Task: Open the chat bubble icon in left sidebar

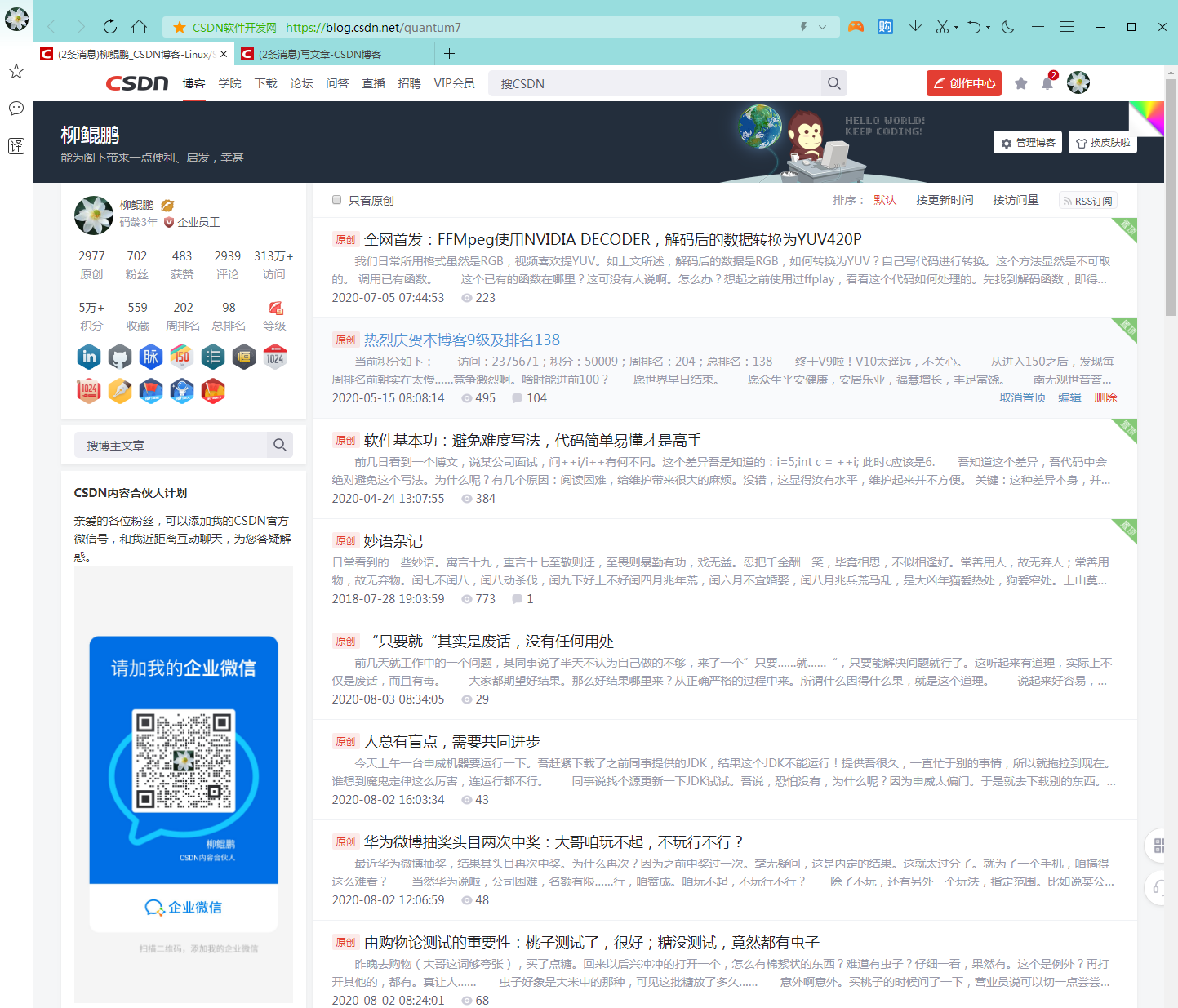Action: pyautogui.click(x=16, y=109)
